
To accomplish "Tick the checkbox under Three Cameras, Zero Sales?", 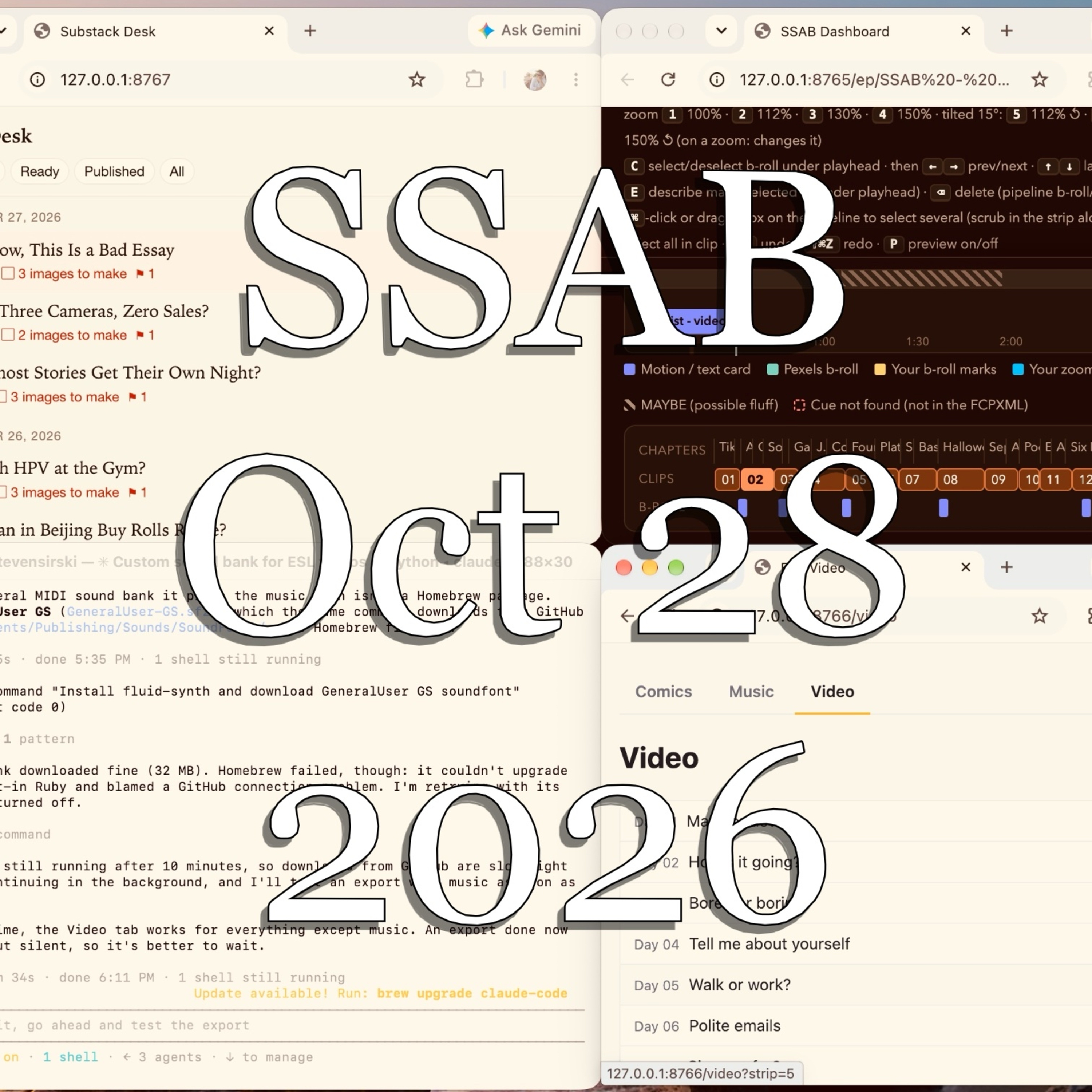I will [x=8, y=335].
